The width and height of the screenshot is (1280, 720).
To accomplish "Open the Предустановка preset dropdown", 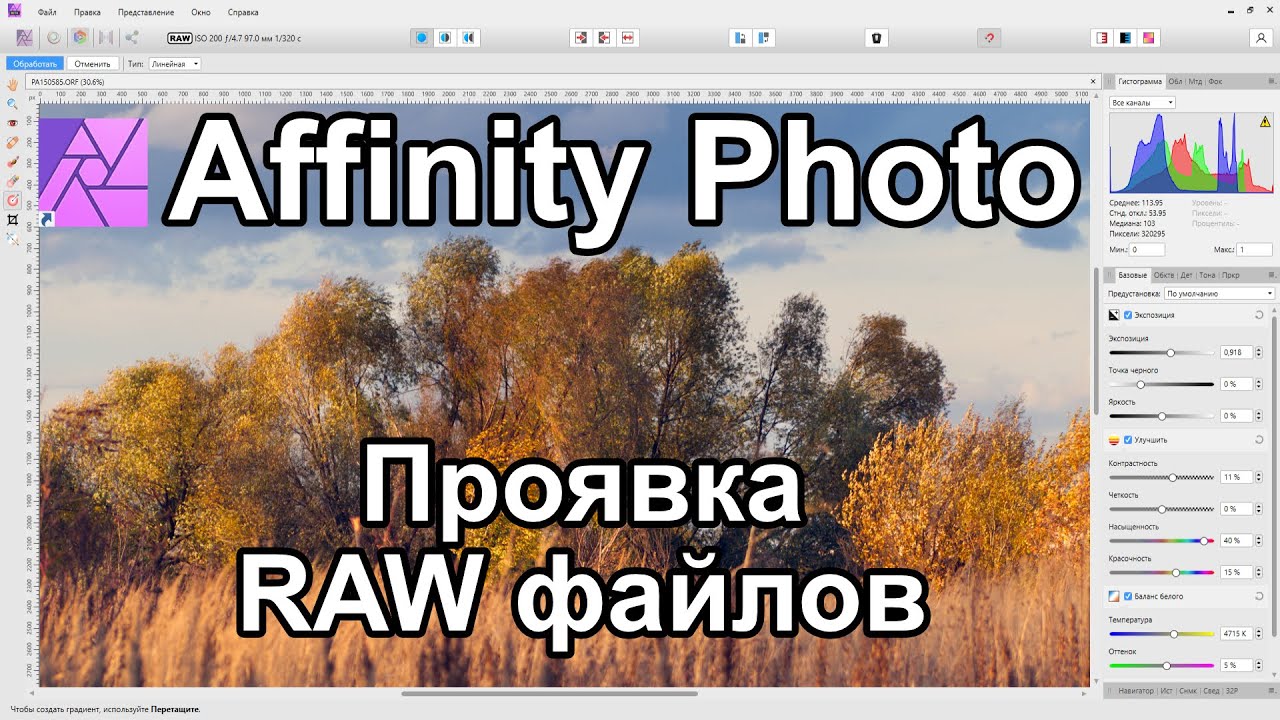I will (x=1220, y=294).
